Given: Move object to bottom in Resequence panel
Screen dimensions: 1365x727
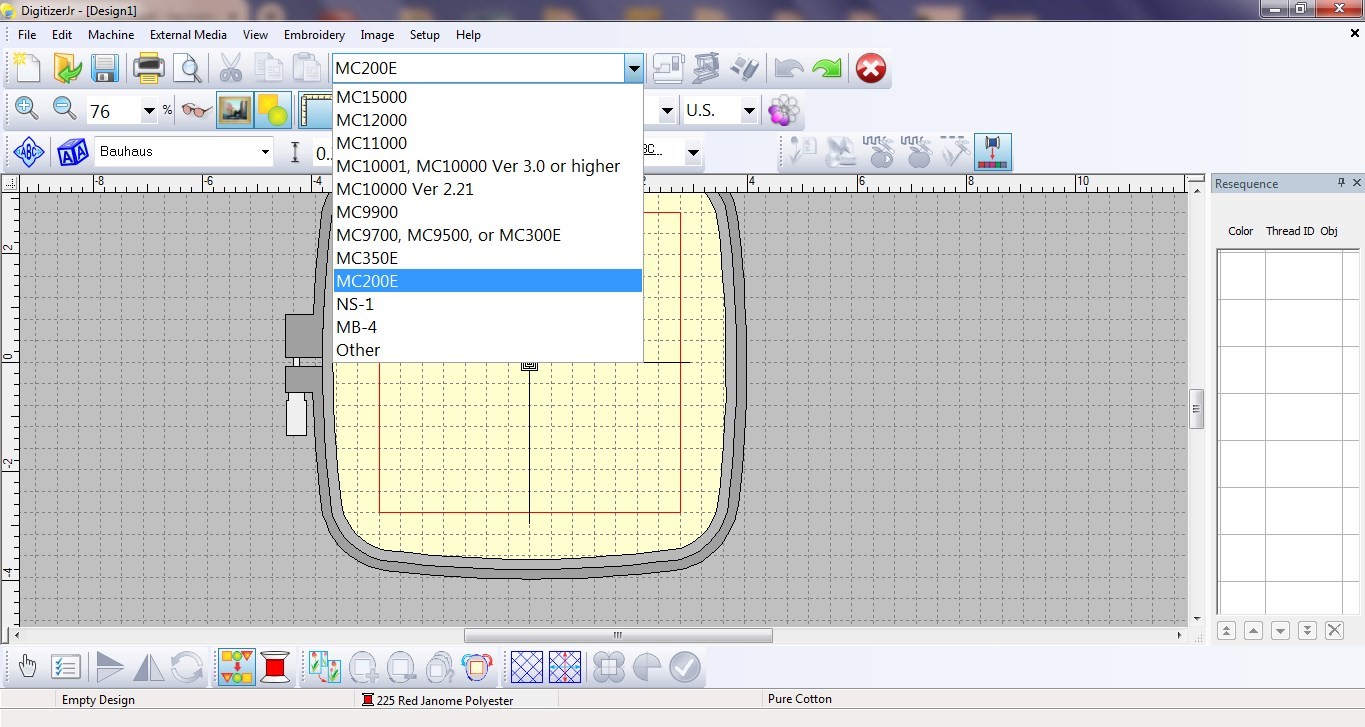Looking at the screenshot, I should 1307,630.
